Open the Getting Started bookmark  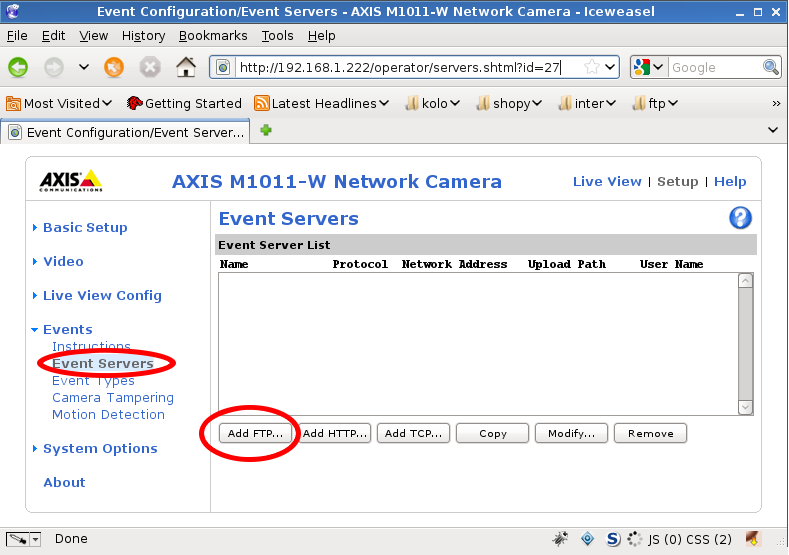pos(184,104)
